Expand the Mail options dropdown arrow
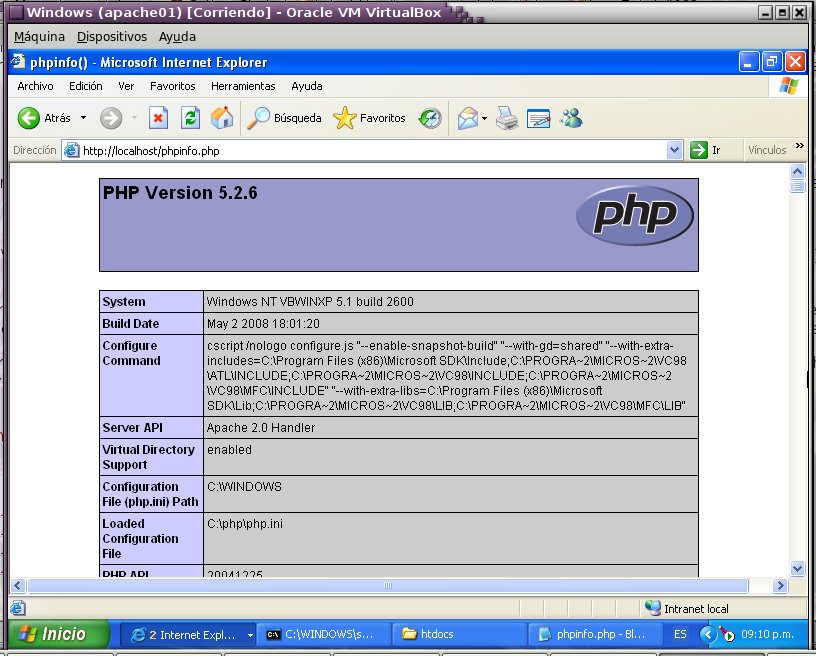816x656 pixels. [484, 119]
